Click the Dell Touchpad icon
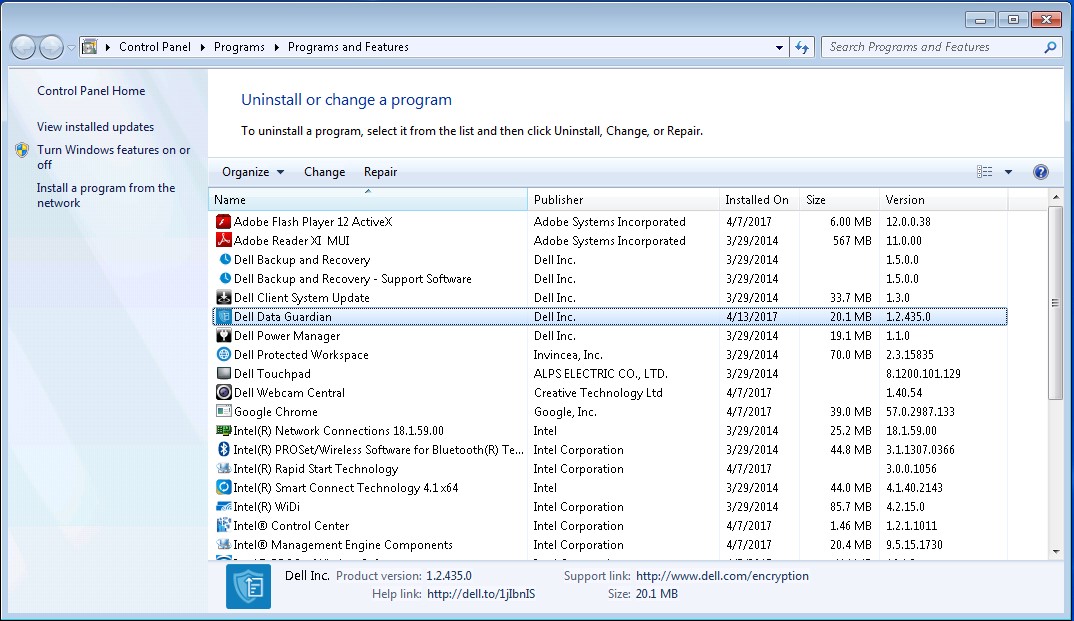Screen dimensions: 1074x621 (x=222, y=373)
